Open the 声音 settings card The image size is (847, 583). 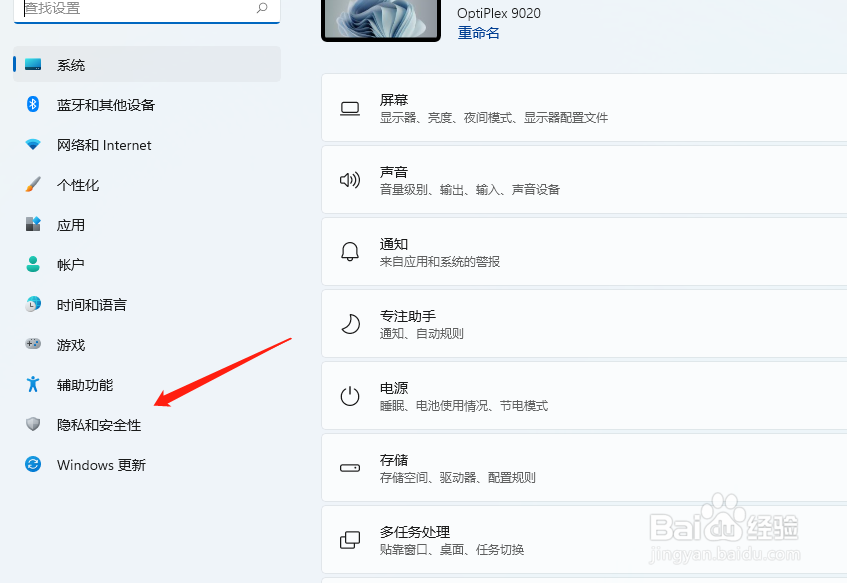(584, 179)
